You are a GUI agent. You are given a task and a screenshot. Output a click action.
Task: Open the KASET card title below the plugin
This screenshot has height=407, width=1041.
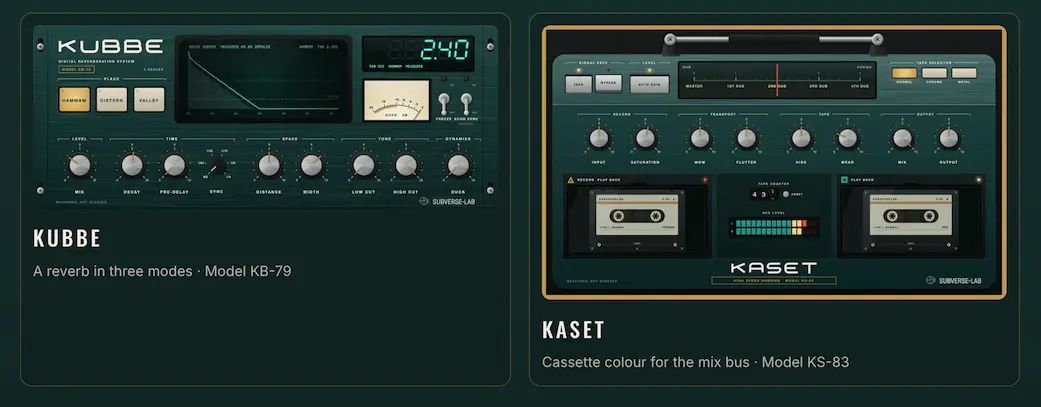[574, 330]
